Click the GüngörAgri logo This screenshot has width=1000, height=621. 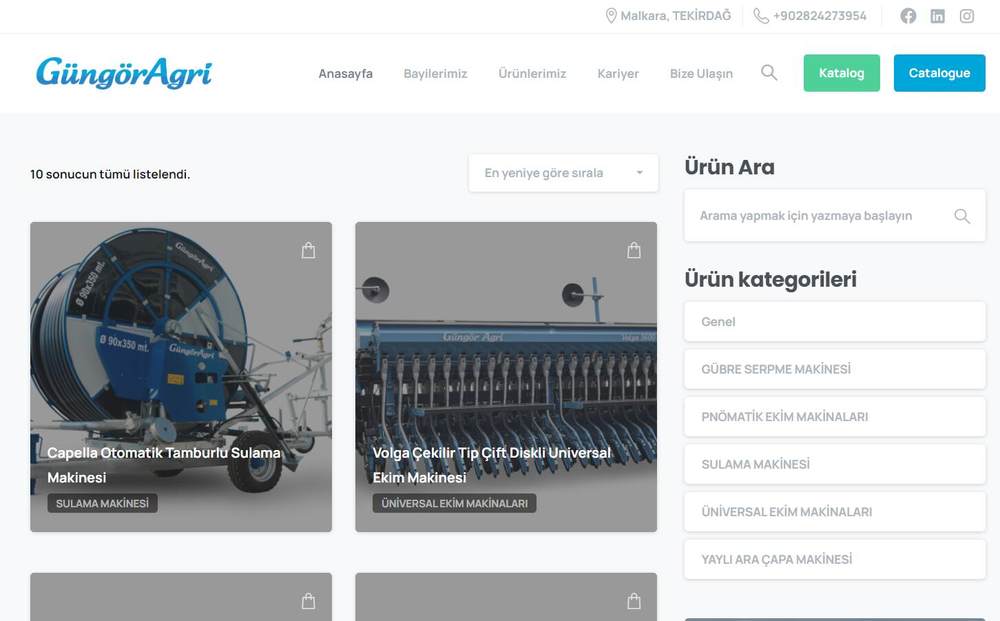point(124,73)
